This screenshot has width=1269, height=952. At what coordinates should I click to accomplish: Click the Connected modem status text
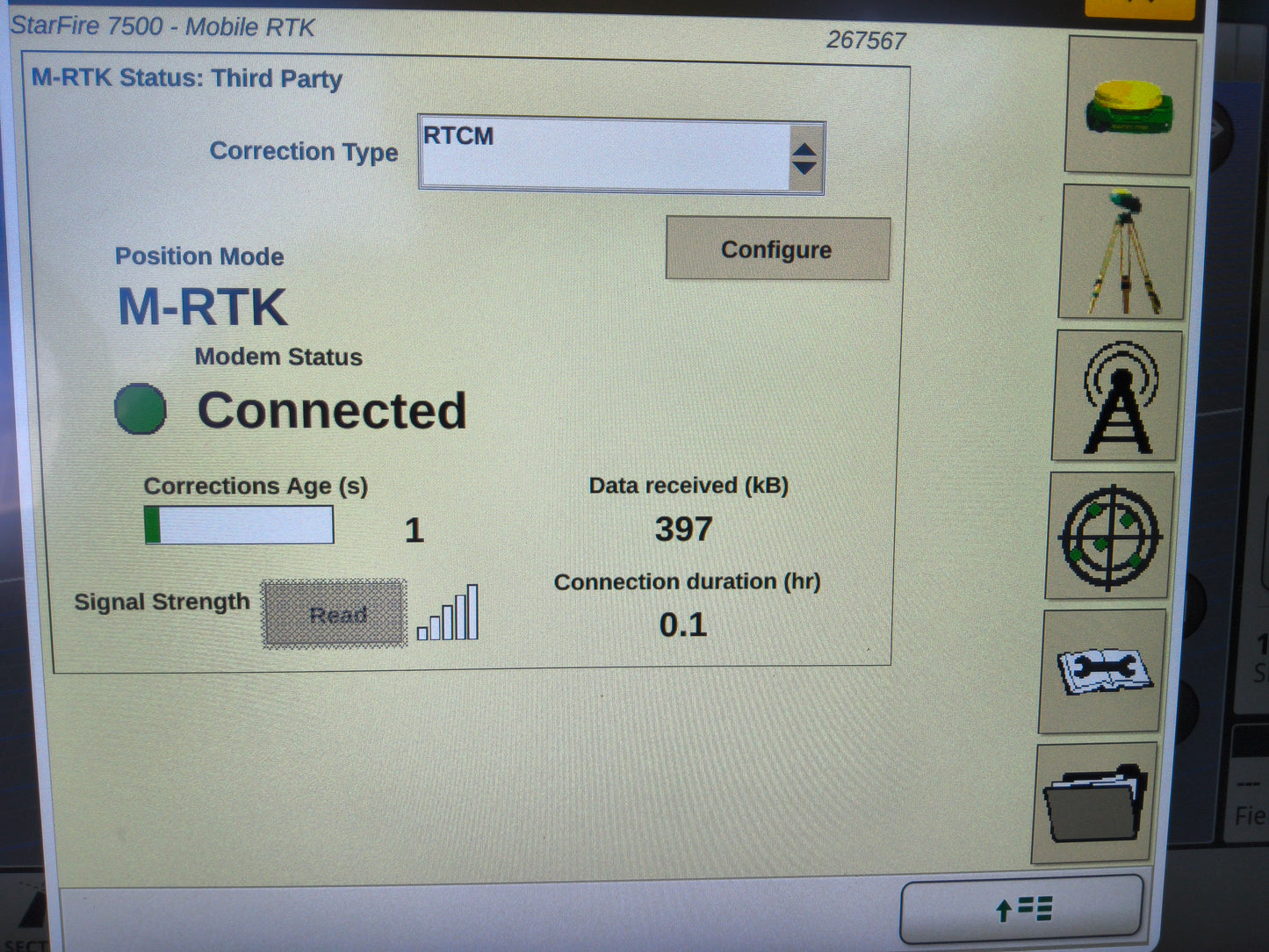tap(332, 411)
